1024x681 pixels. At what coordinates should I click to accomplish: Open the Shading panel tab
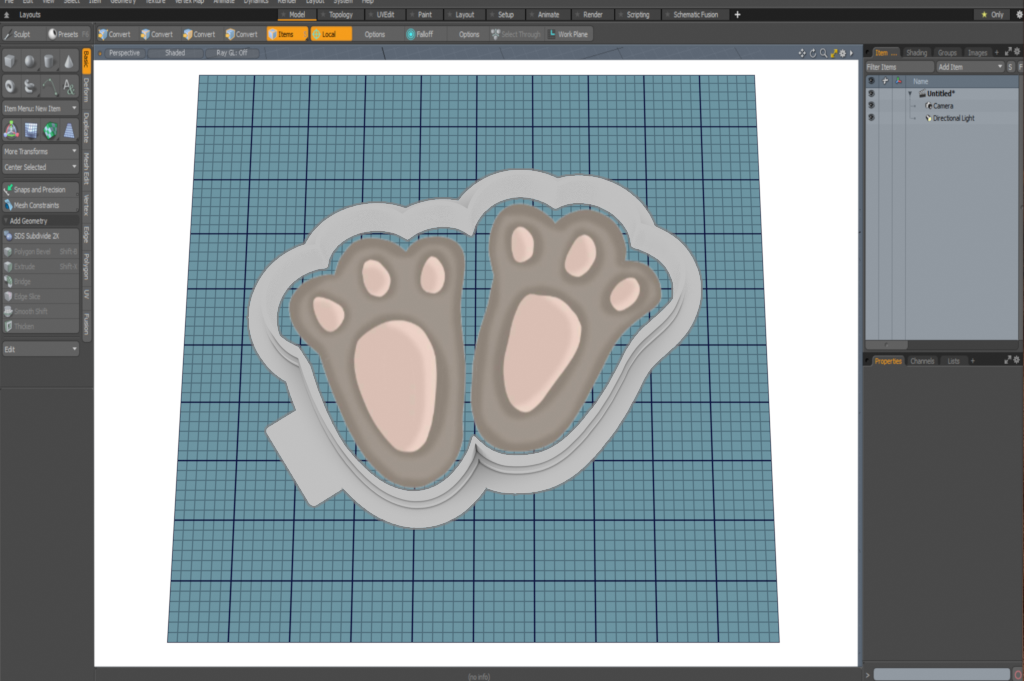916,52
